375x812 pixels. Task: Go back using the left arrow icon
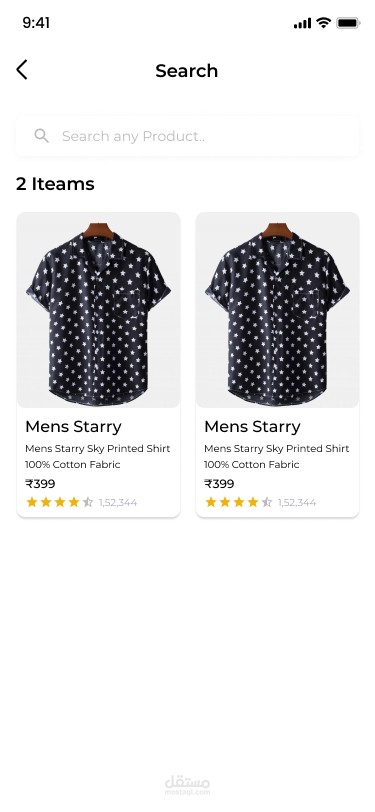(21, 70)
